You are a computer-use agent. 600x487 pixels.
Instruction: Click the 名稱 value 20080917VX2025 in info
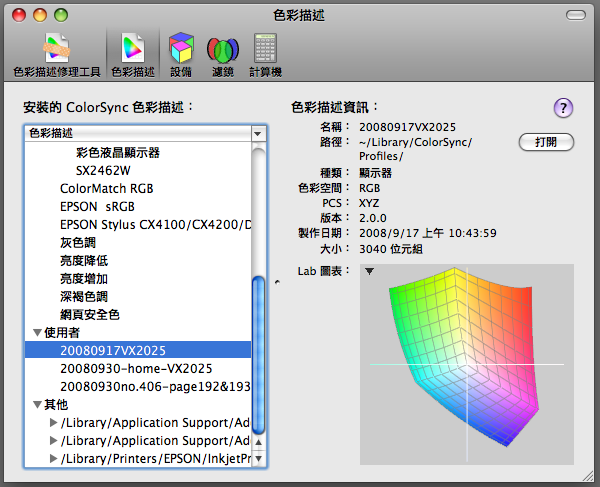(x=408, y=127)
